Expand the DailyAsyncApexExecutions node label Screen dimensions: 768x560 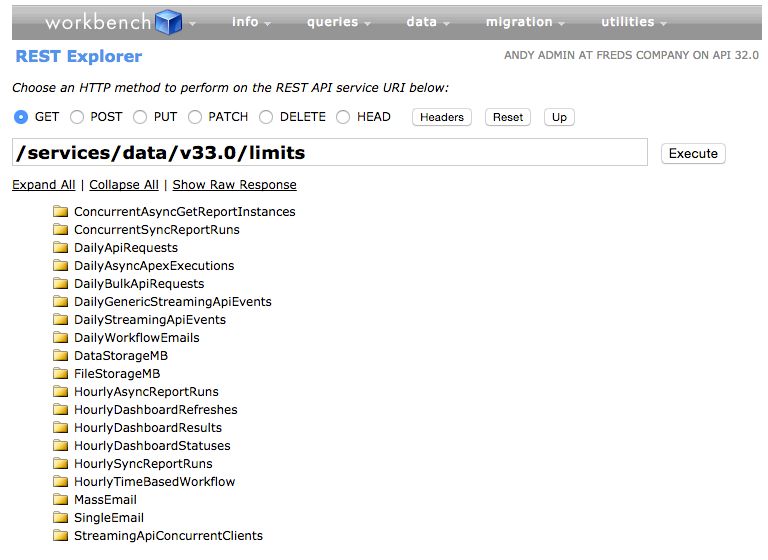point(154,266)
